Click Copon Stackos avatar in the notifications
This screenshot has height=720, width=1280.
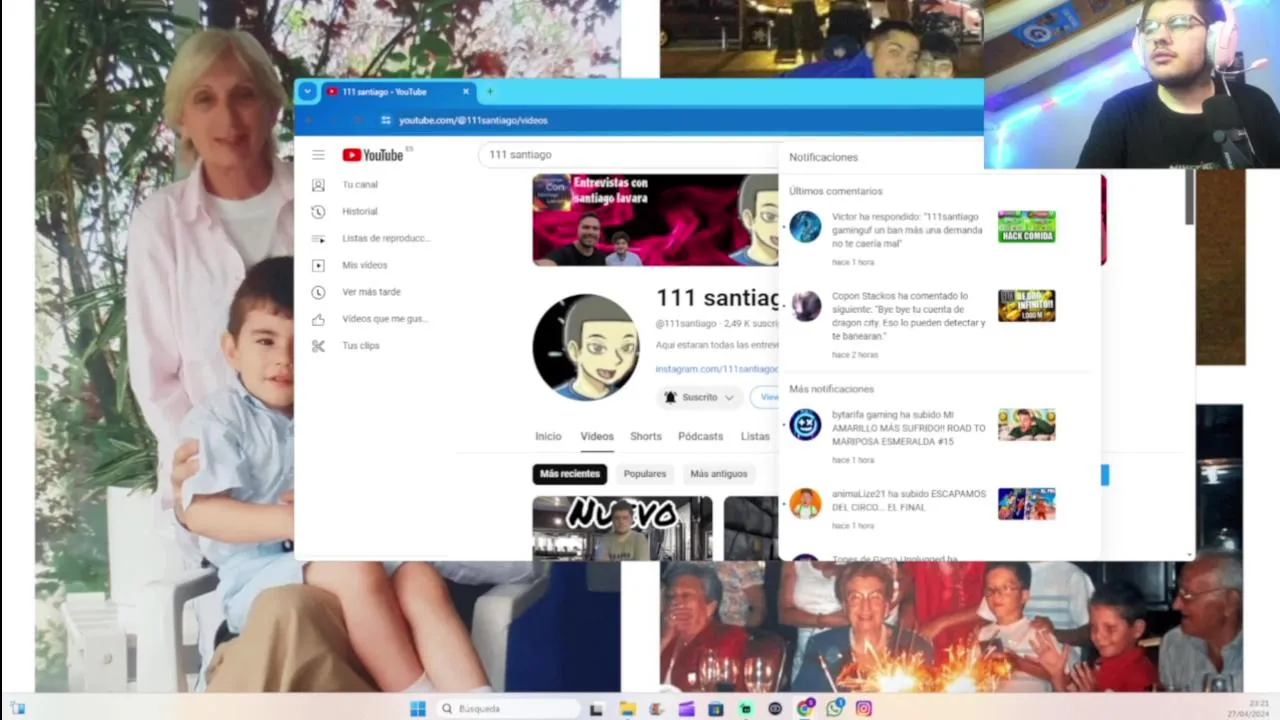point(805,306)
